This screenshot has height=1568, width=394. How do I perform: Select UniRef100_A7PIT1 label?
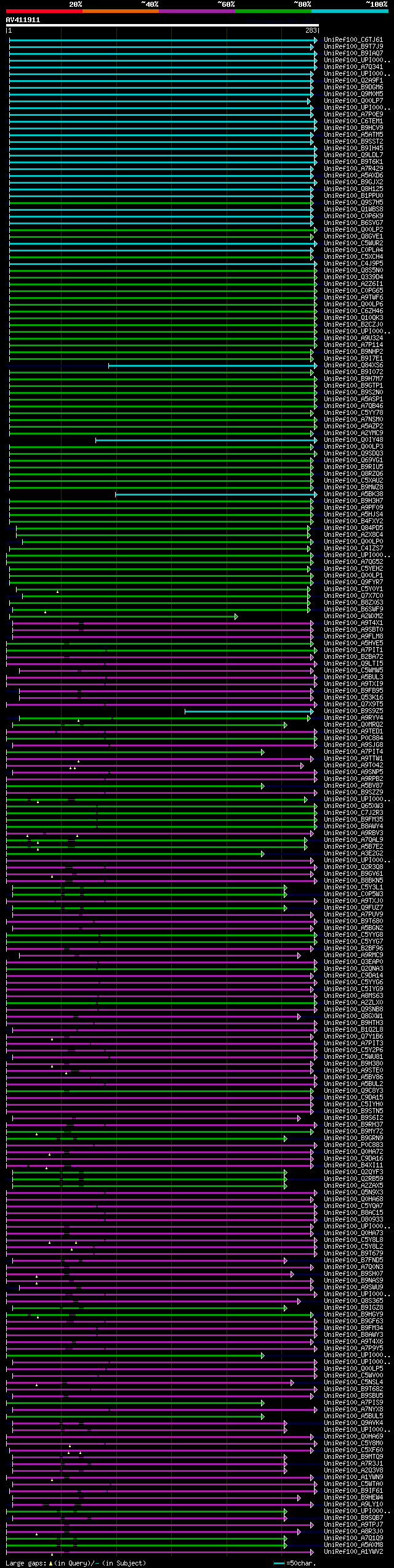tap(353, 650)
